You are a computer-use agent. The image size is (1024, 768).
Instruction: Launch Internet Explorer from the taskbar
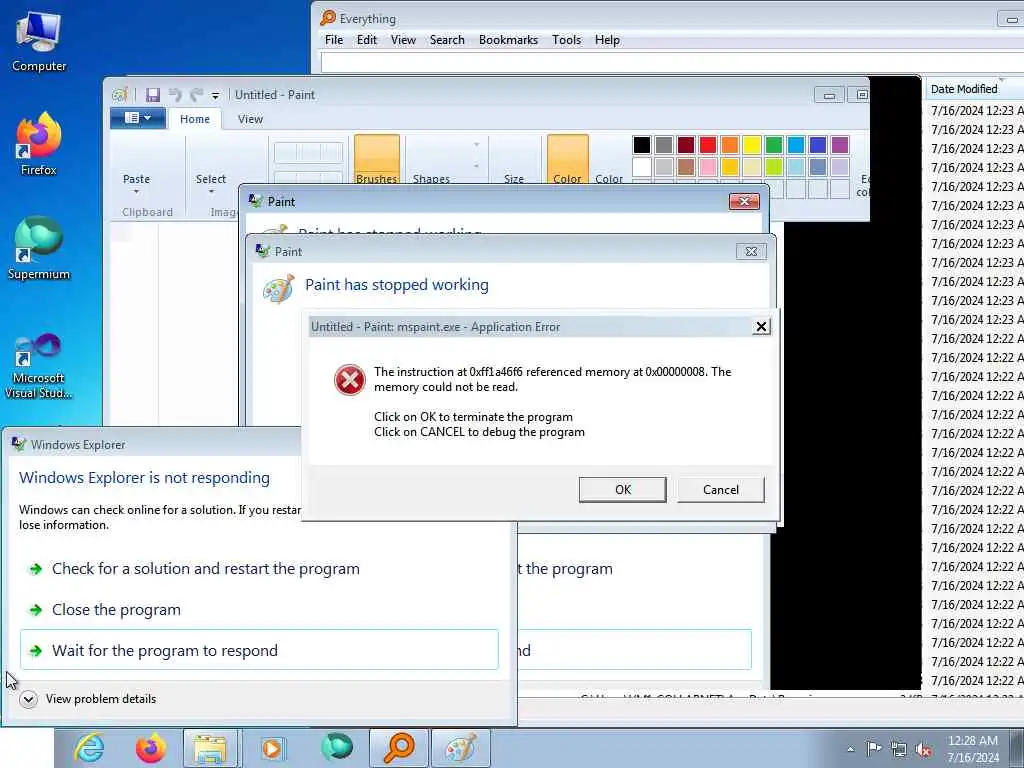pyautogui.click(x=89, y=748)
